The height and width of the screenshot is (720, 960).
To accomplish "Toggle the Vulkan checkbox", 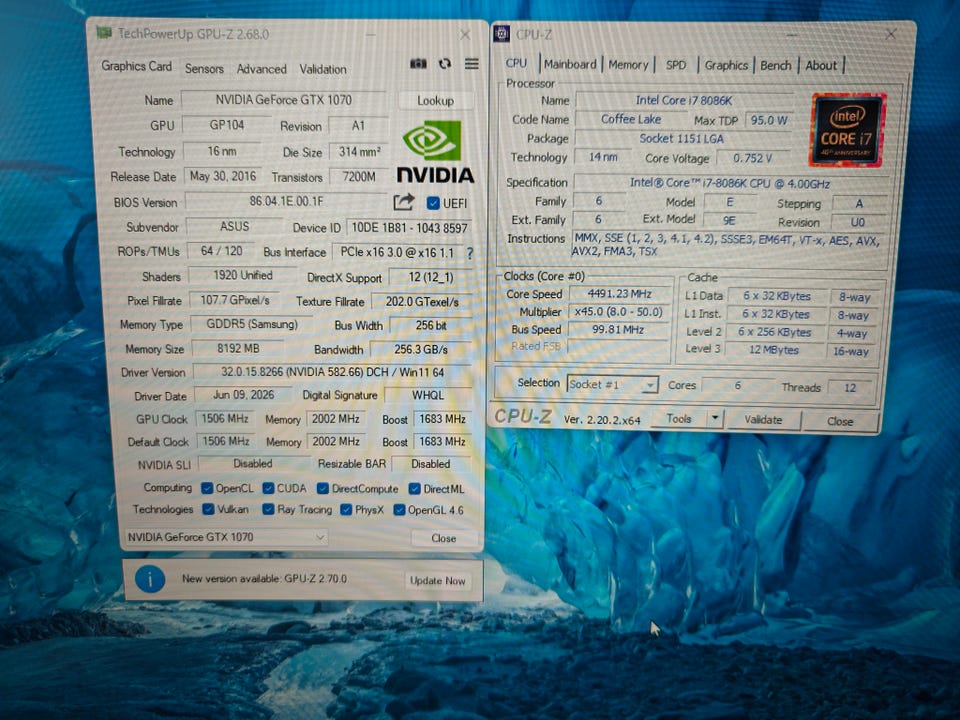I will pyautogui.click(x=208, y=509).
